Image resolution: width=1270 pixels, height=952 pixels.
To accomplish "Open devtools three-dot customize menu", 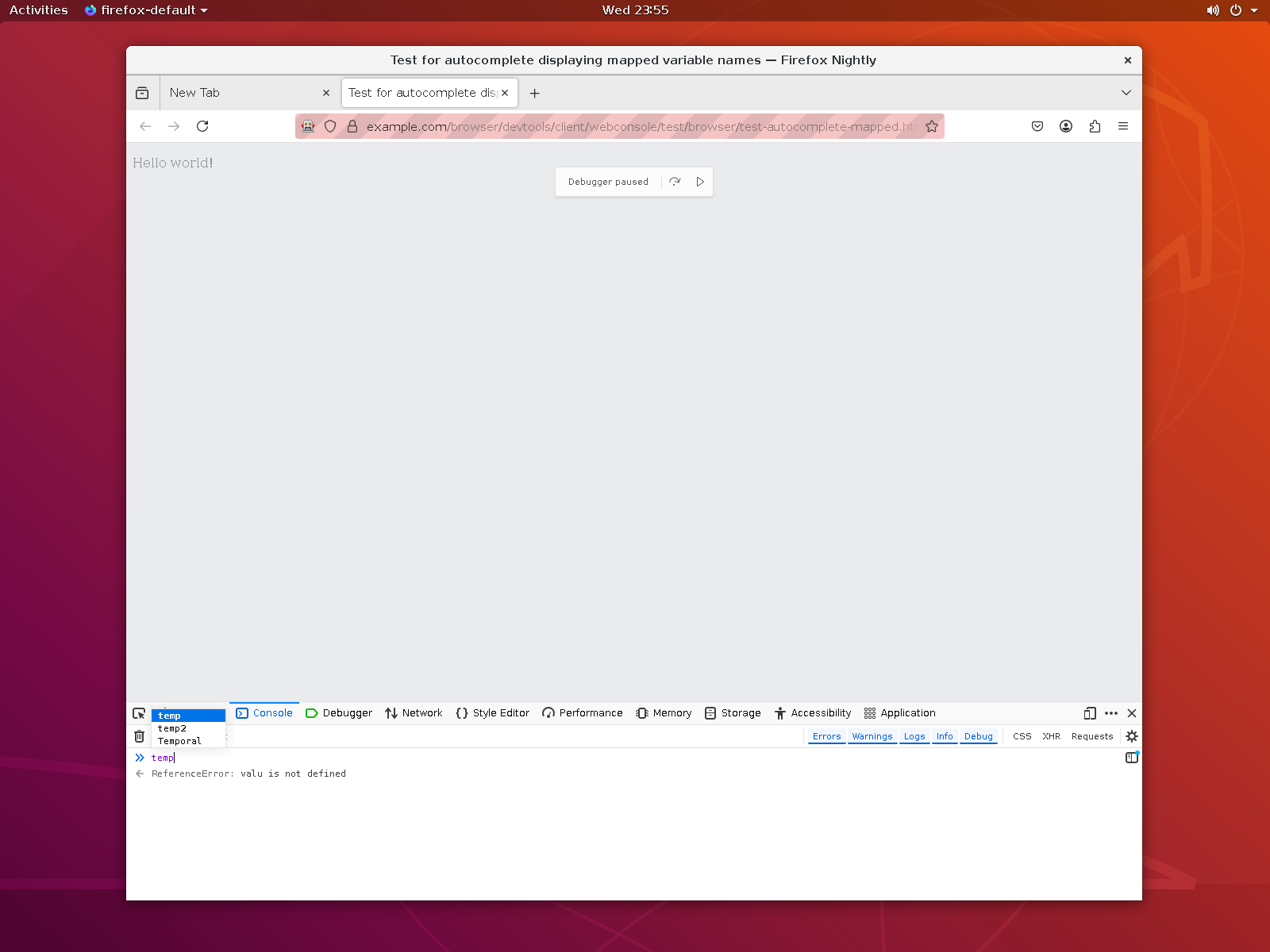I will click(x=1111, y=713).
